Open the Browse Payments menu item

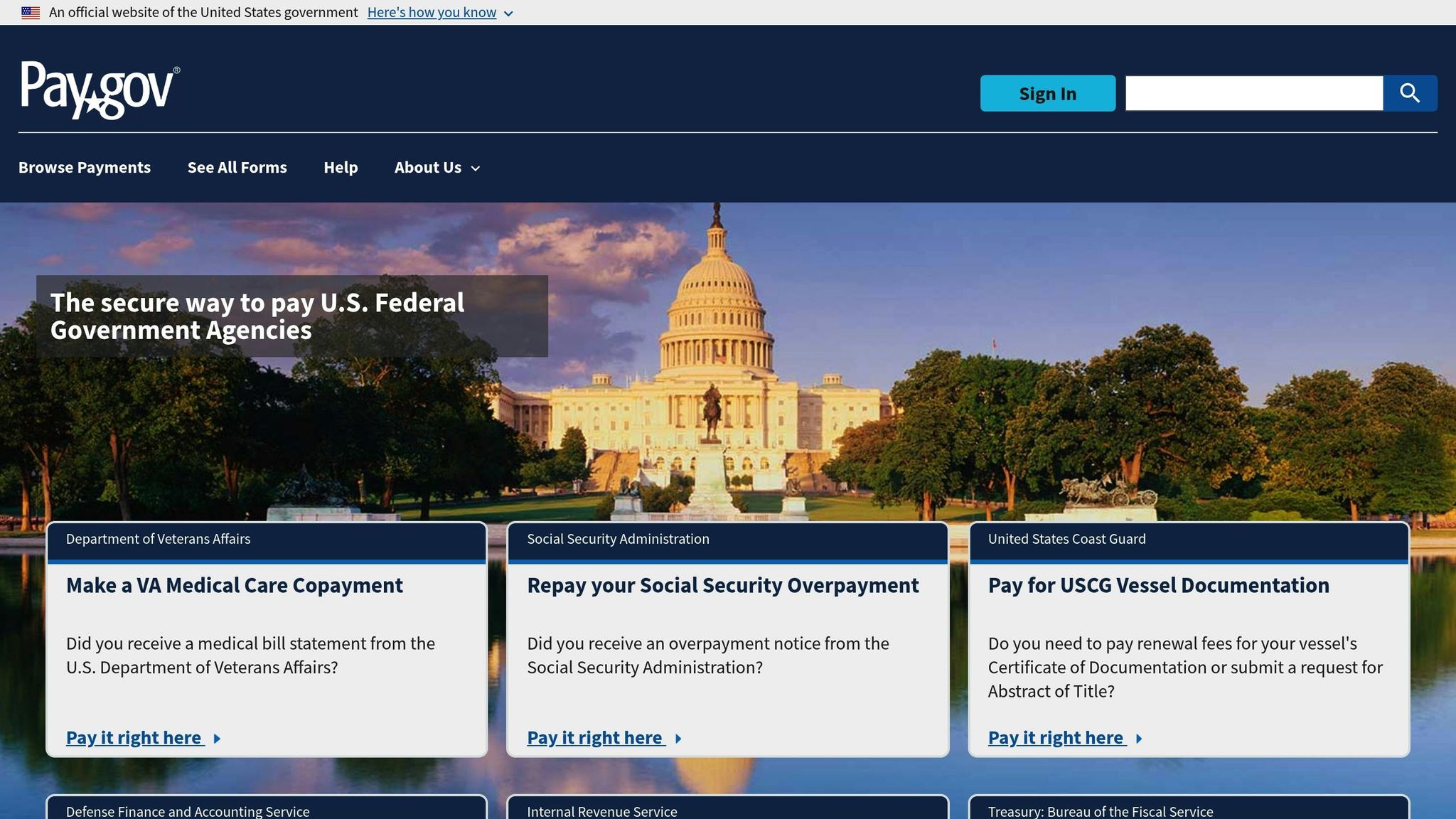[x=85, y=167]
